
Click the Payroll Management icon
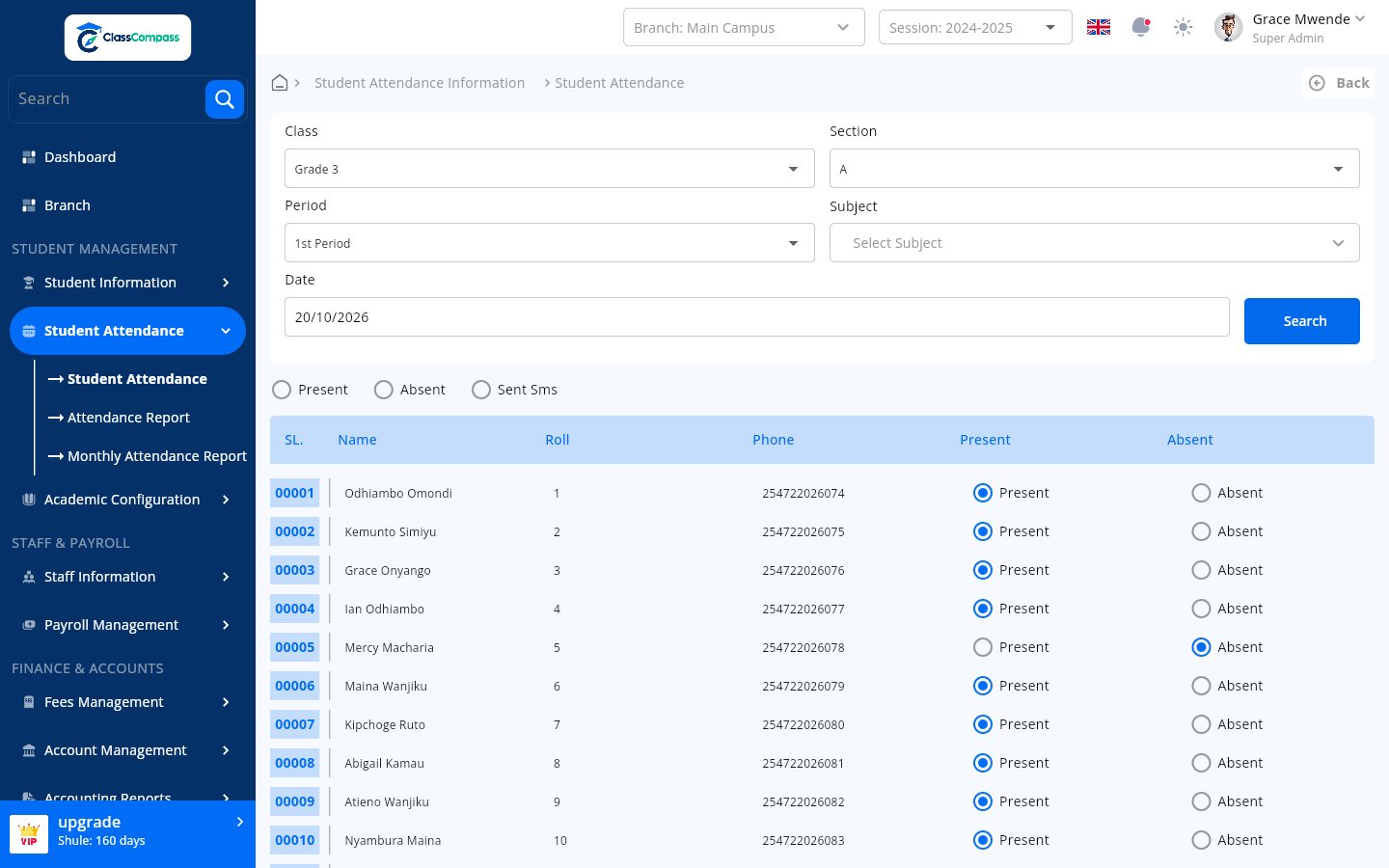point(29,625)
